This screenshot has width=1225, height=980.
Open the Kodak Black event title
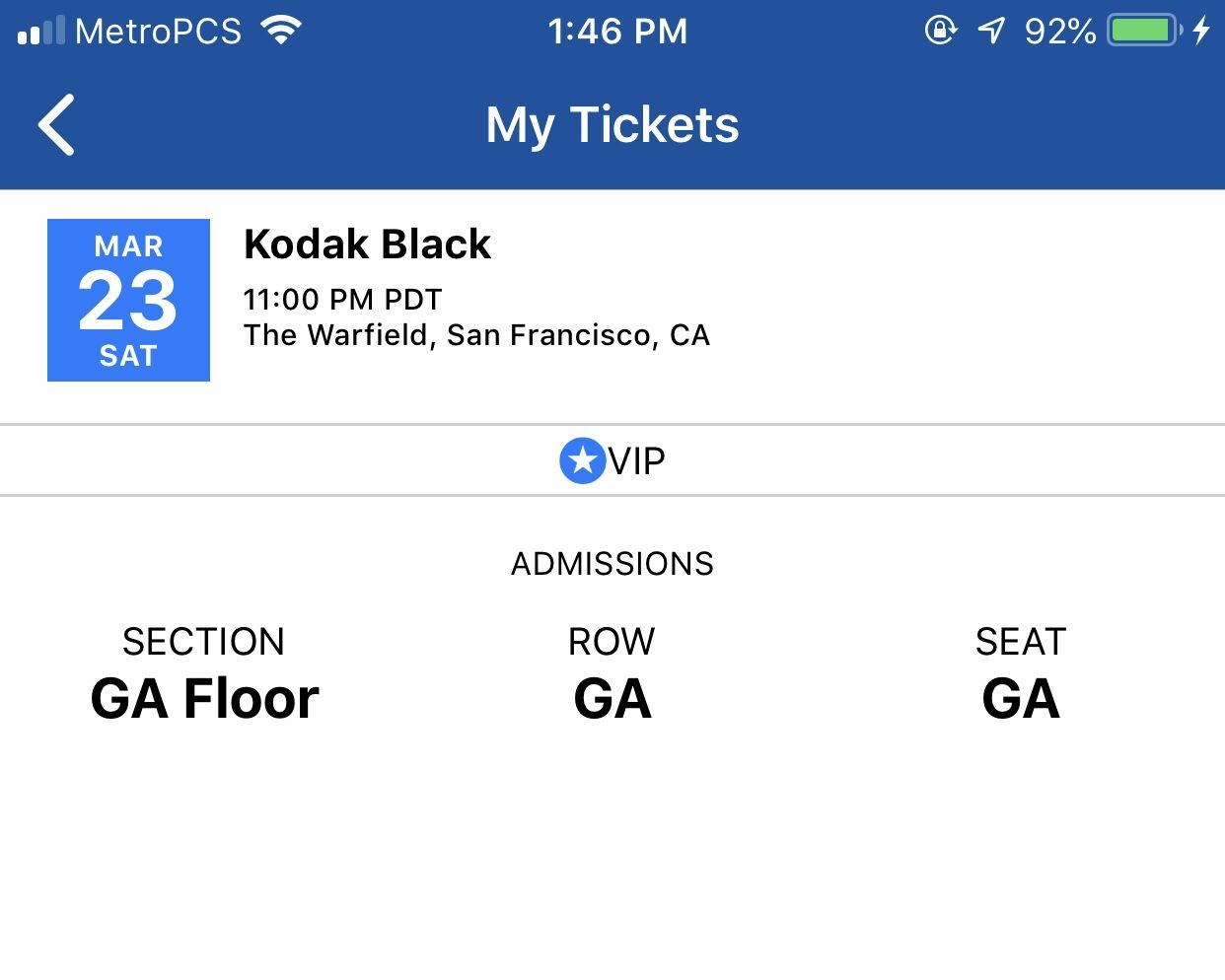point(367,245)
